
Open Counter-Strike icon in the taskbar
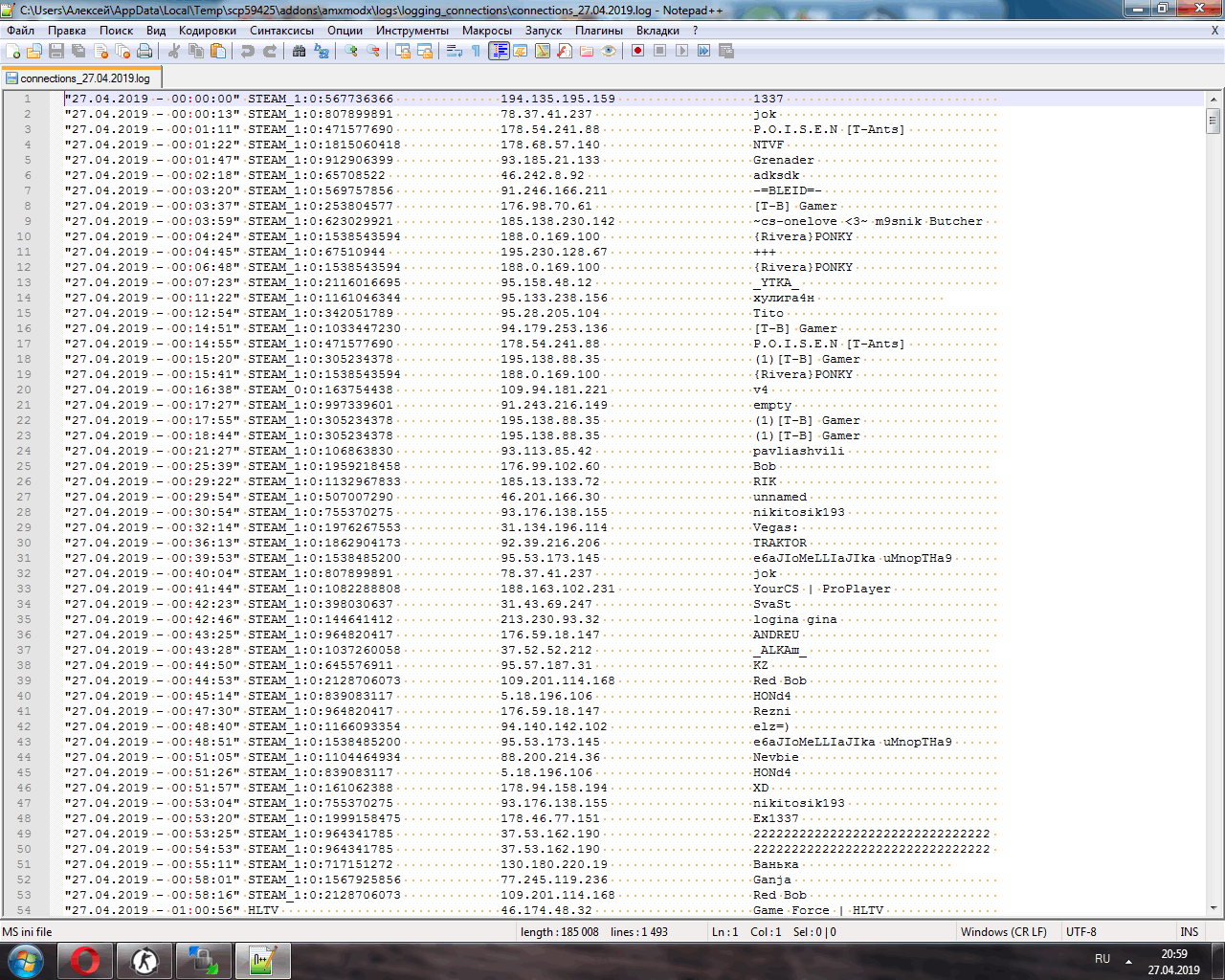click(145, 961)
